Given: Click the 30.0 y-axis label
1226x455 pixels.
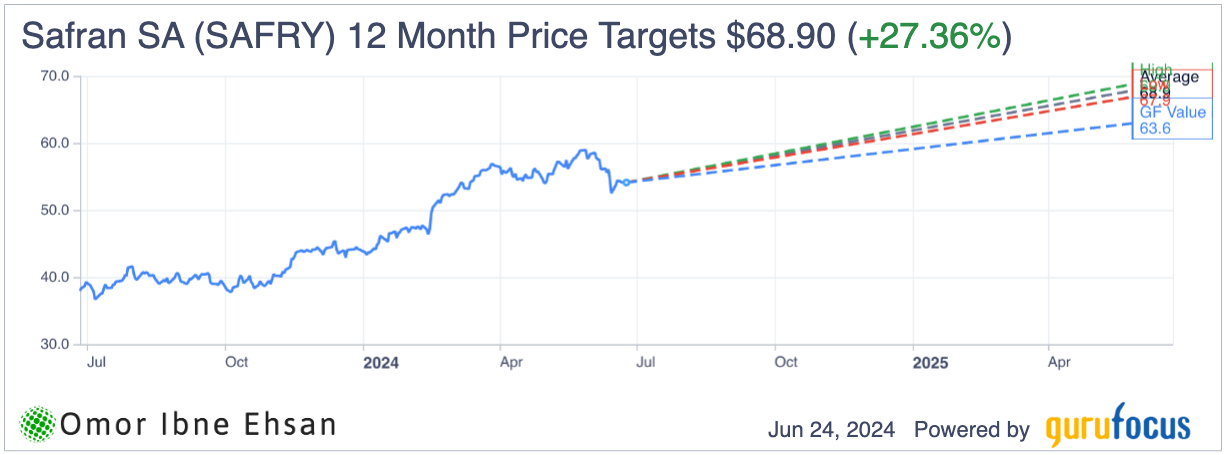Looking at the screenshot, I should tap(54, 344).
